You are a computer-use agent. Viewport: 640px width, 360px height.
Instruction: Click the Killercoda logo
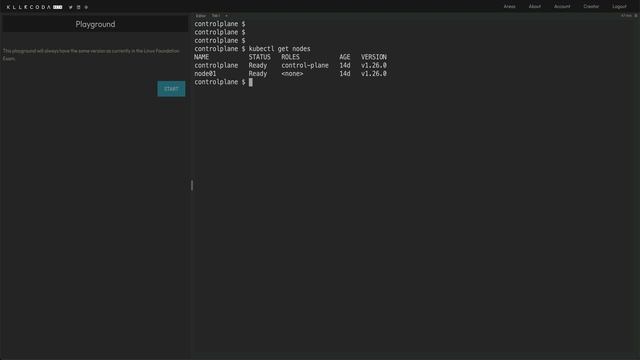(x=34, y=7)
